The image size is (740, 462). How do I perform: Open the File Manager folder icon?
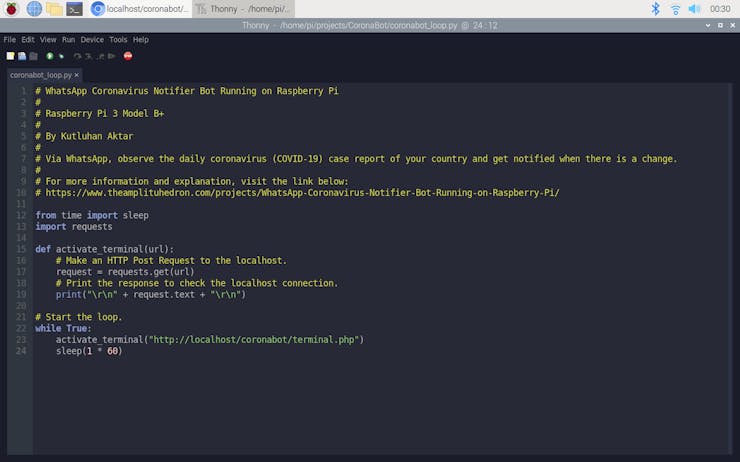pyautogui.click(x=54, y=8)
